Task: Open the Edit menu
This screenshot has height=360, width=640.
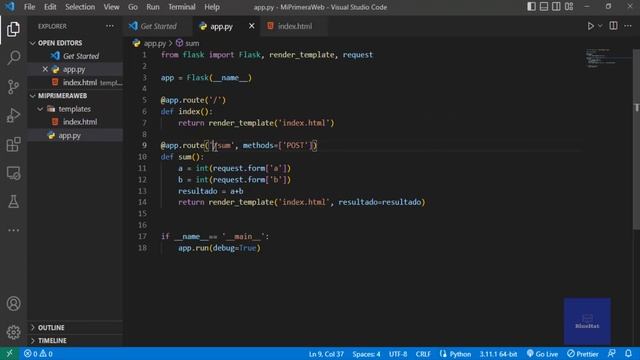Action: 50,7
